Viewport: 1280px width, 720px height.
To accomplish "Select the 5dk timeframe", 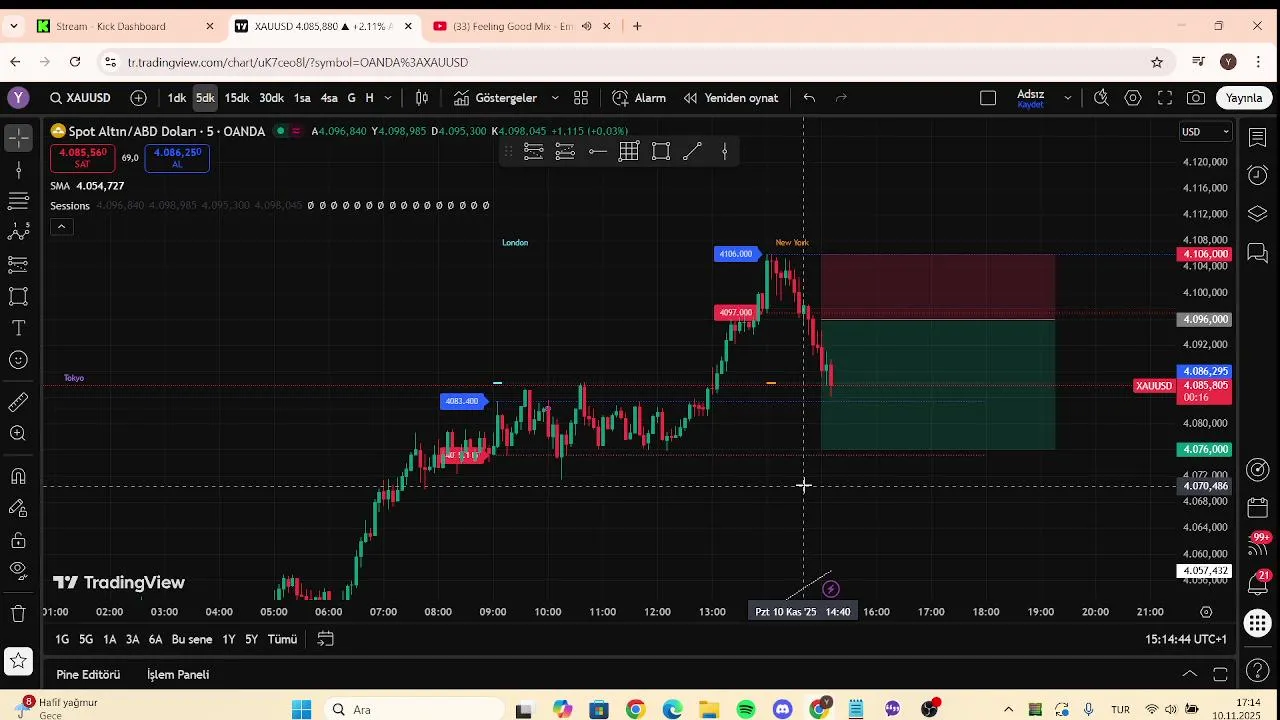I will (205, 98).
